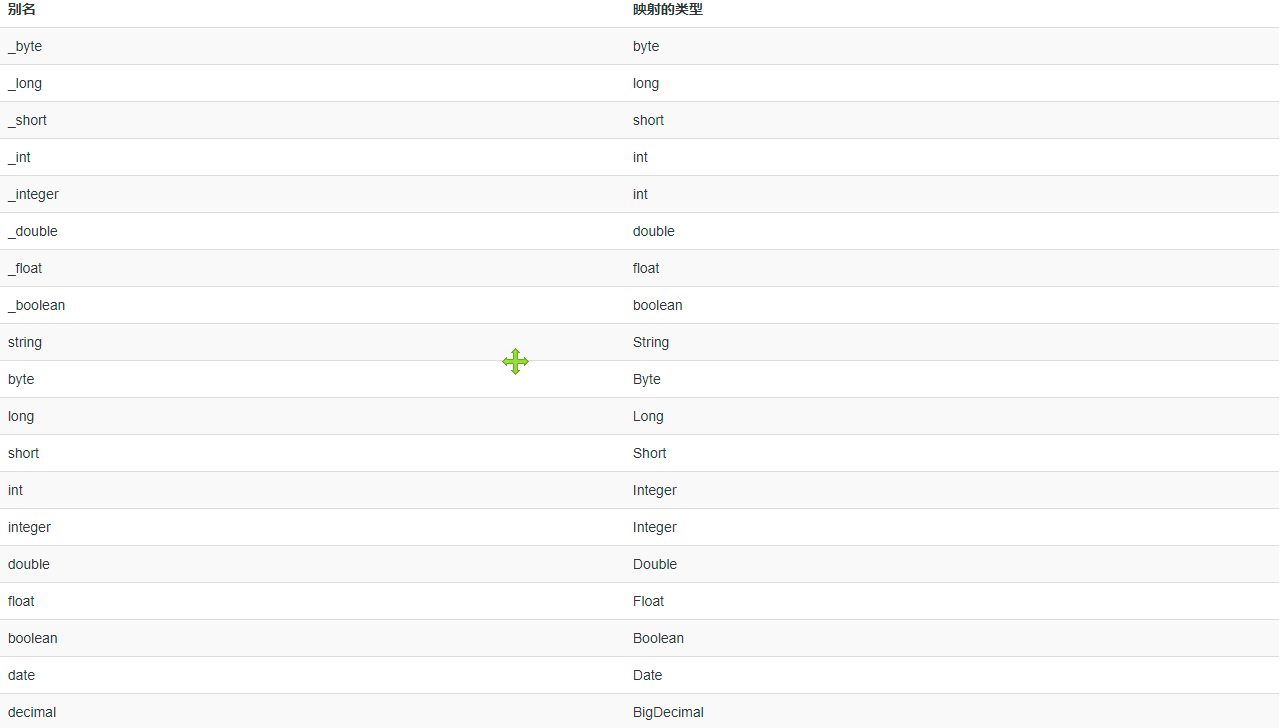The height and width of the screenshot is (728, 1283).
Task: Select the BigDecimal mapped type cell
Action: coord(668,712)
